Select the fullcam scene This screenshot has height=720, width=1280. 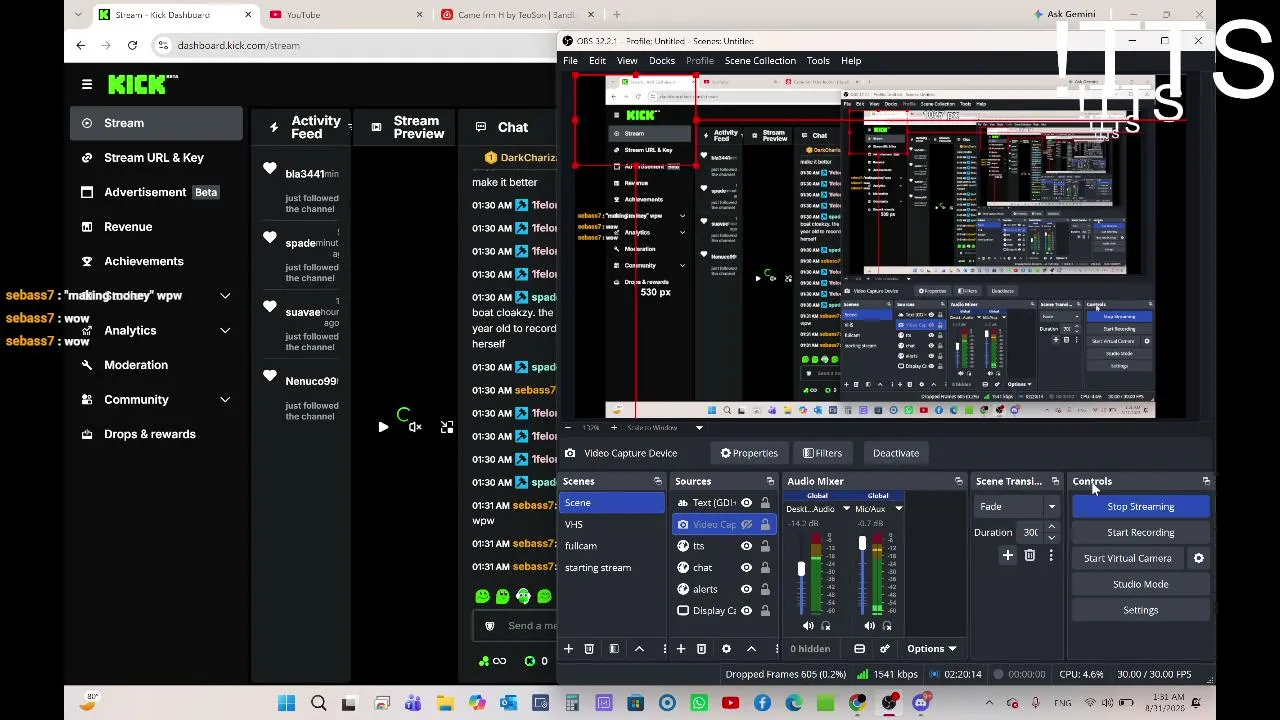tap(611, 546)
